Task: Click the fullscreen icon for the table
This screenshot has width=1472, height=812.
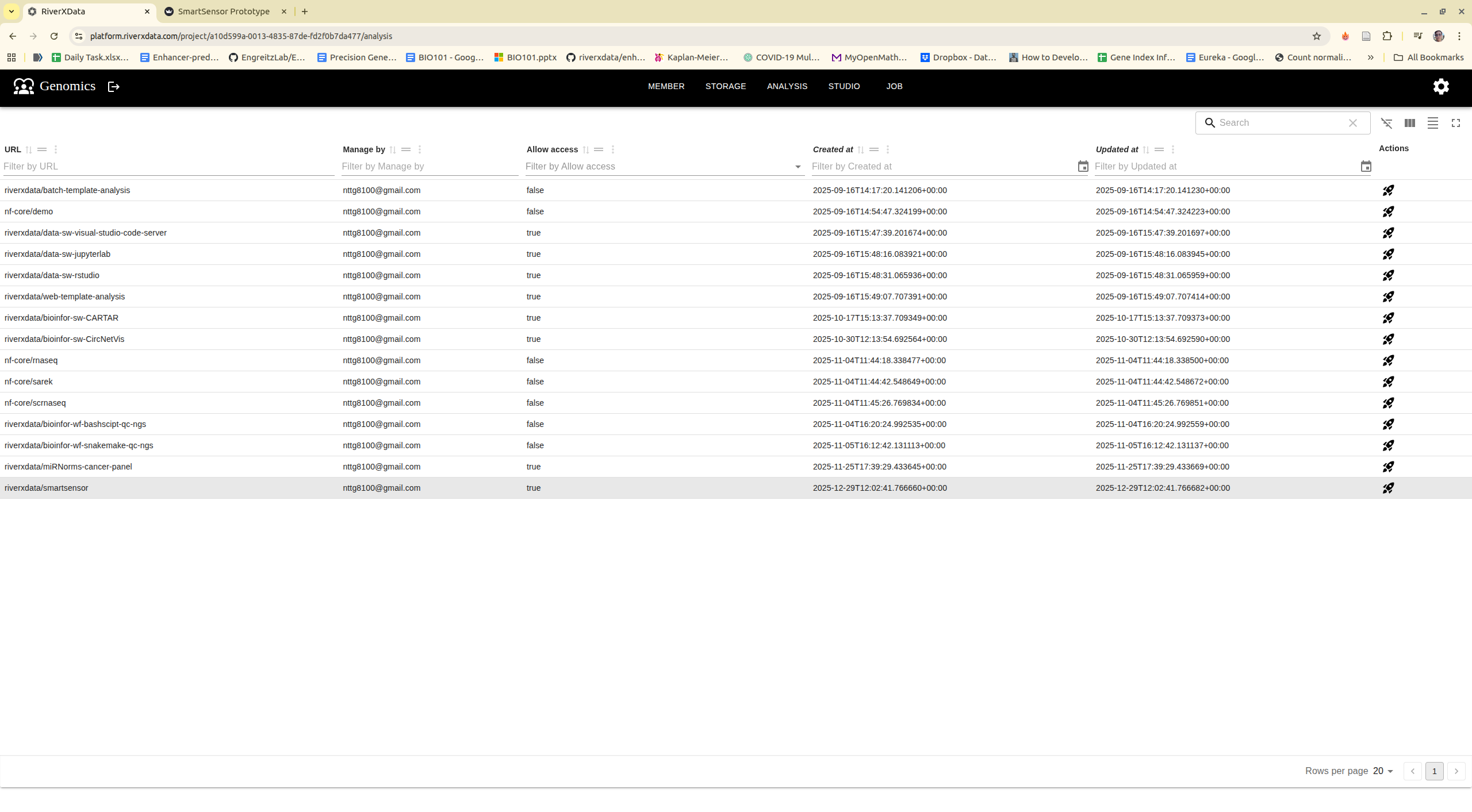Action: (1455, 123)
